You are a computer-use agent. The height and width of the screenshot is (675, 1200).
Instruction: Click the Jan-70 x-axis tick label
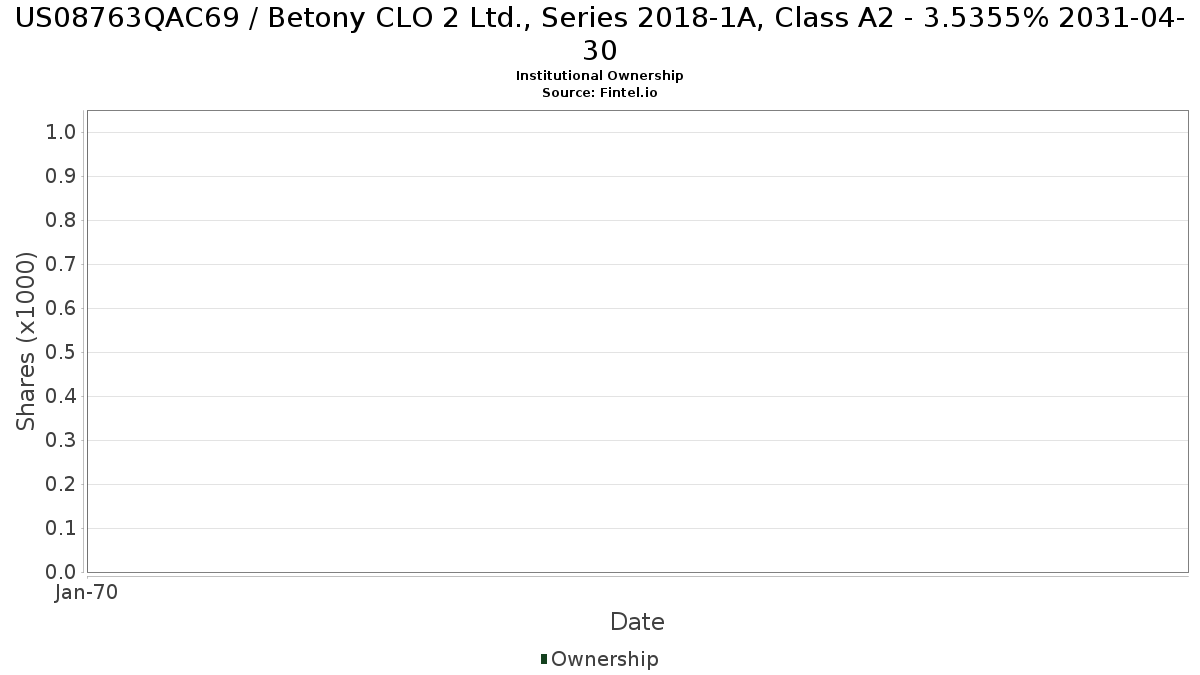tap(87, 592)
